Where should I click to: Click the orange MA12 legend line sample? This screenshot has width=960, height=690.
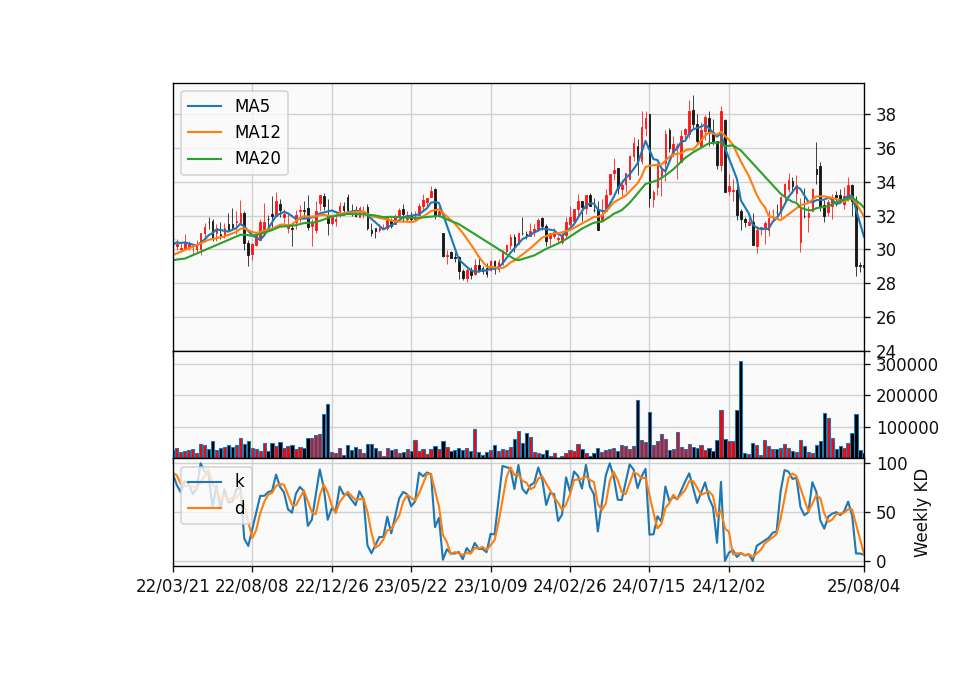click(204, 132)
